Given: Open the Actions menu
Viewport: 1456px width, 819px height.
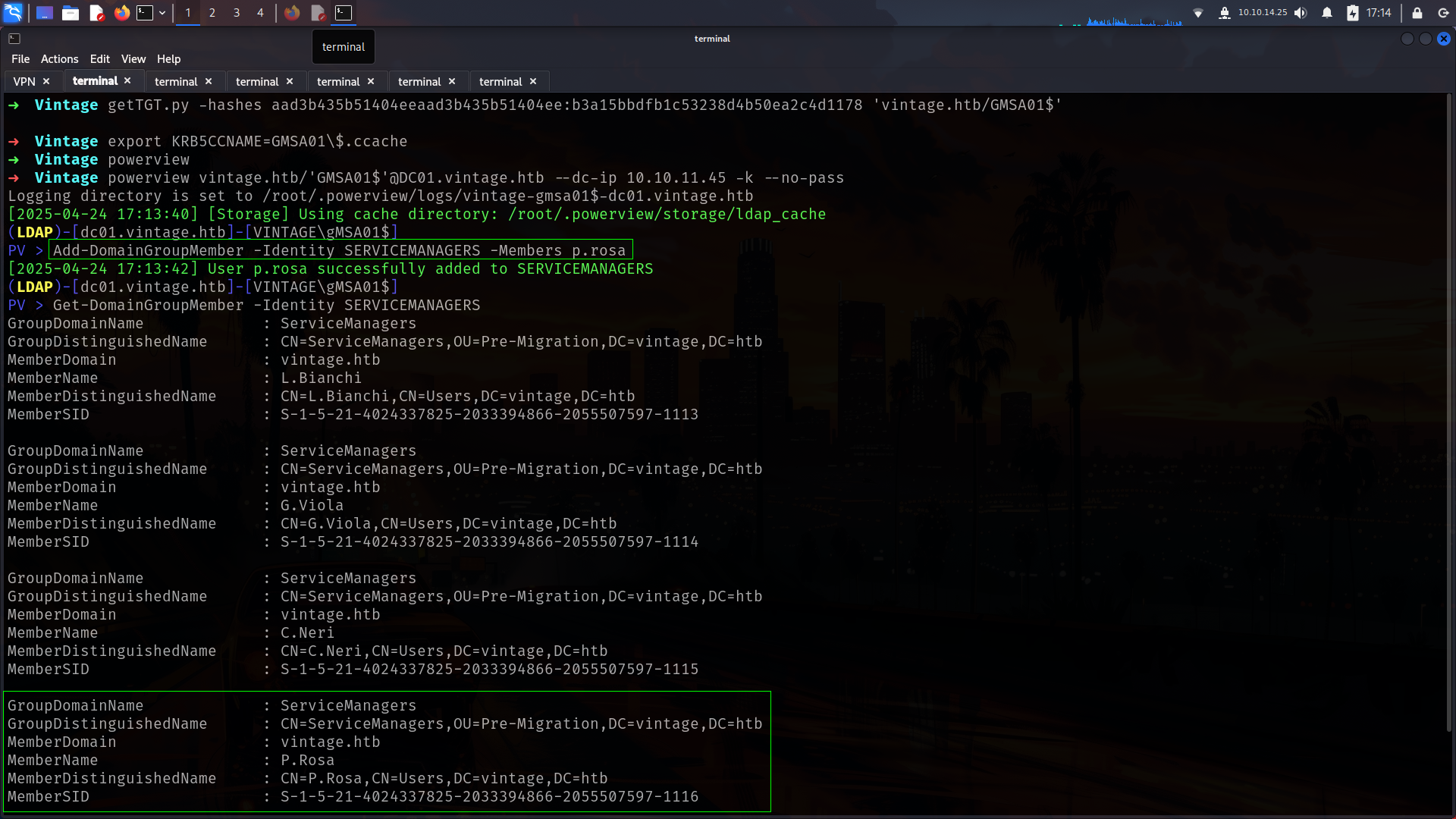Looking at the screenshot, I should (x=59, y=58).
